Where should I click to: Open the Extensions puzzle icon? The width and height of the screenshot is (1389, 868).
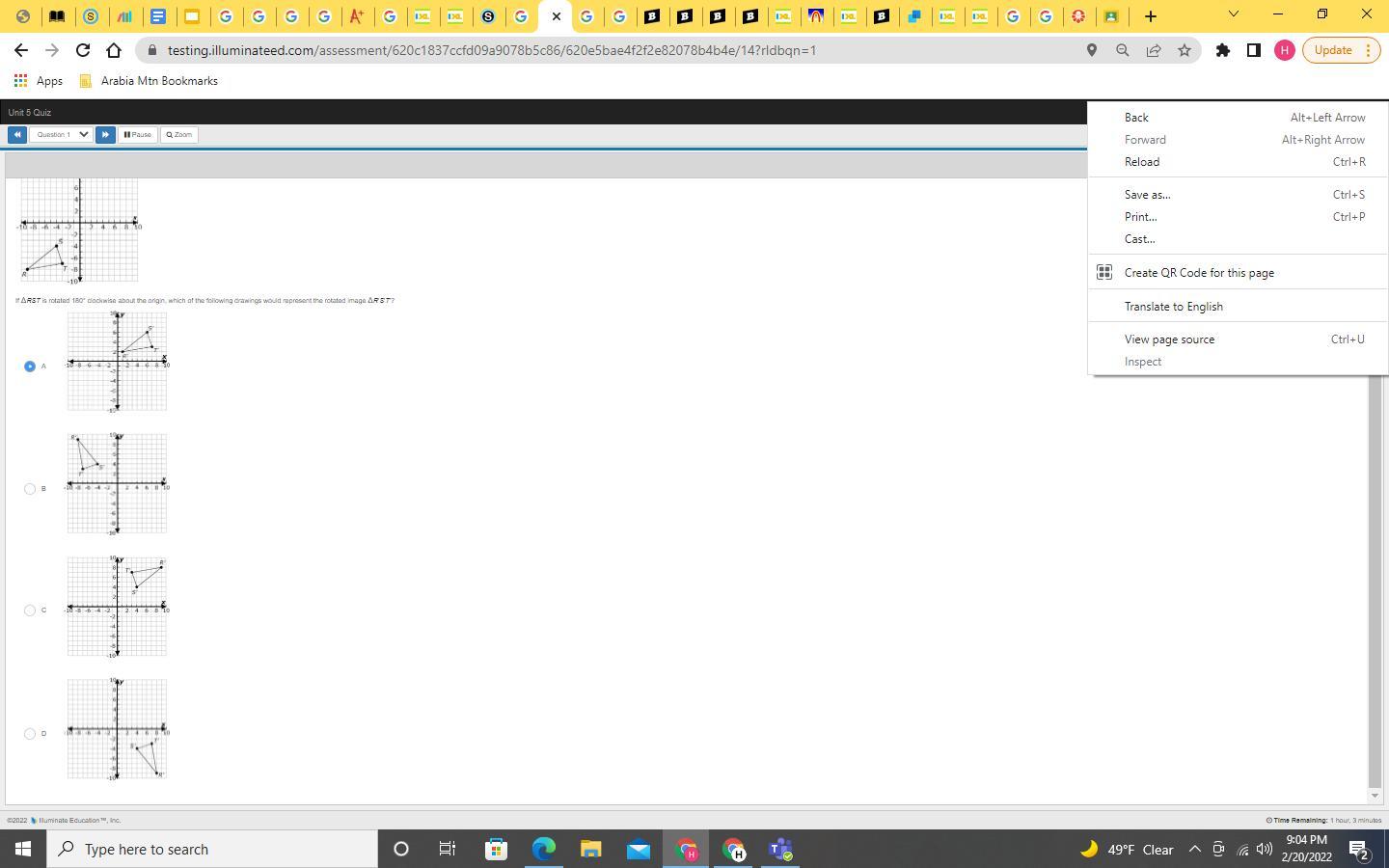coord(1223,50)
